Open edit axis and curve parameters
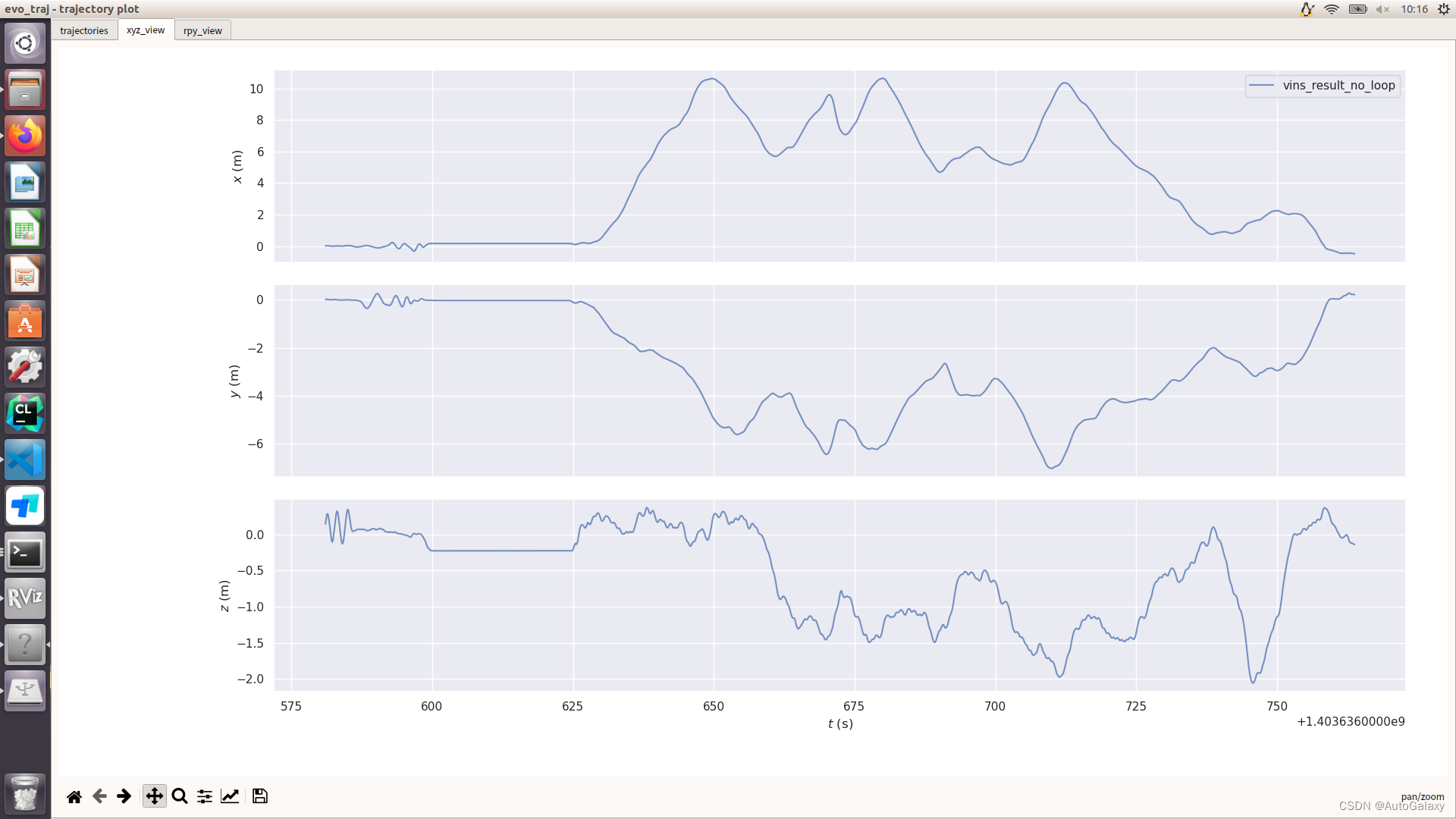Screen dimensions: 1456x819 (230, 796)
